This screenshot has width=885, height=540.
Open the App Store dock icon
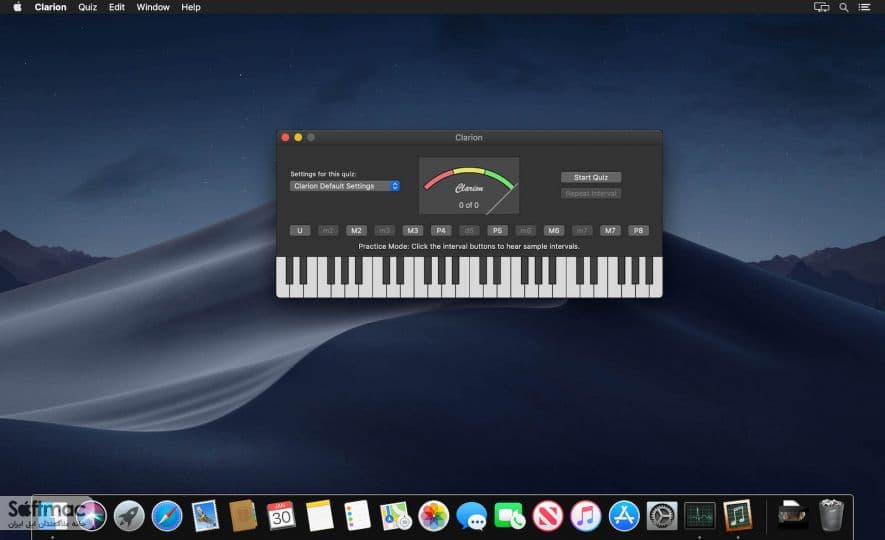click(x=624, y=516)
